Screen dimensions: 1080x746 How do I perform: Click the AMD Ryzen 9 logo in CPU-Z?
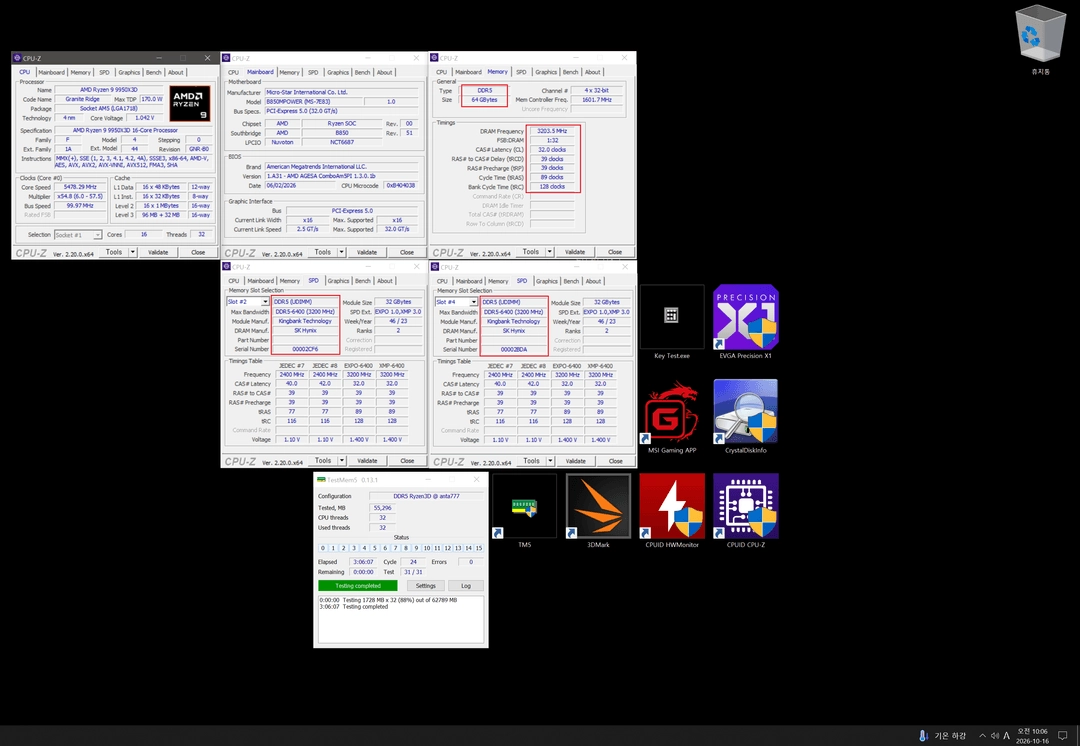[x=189, y=103]
